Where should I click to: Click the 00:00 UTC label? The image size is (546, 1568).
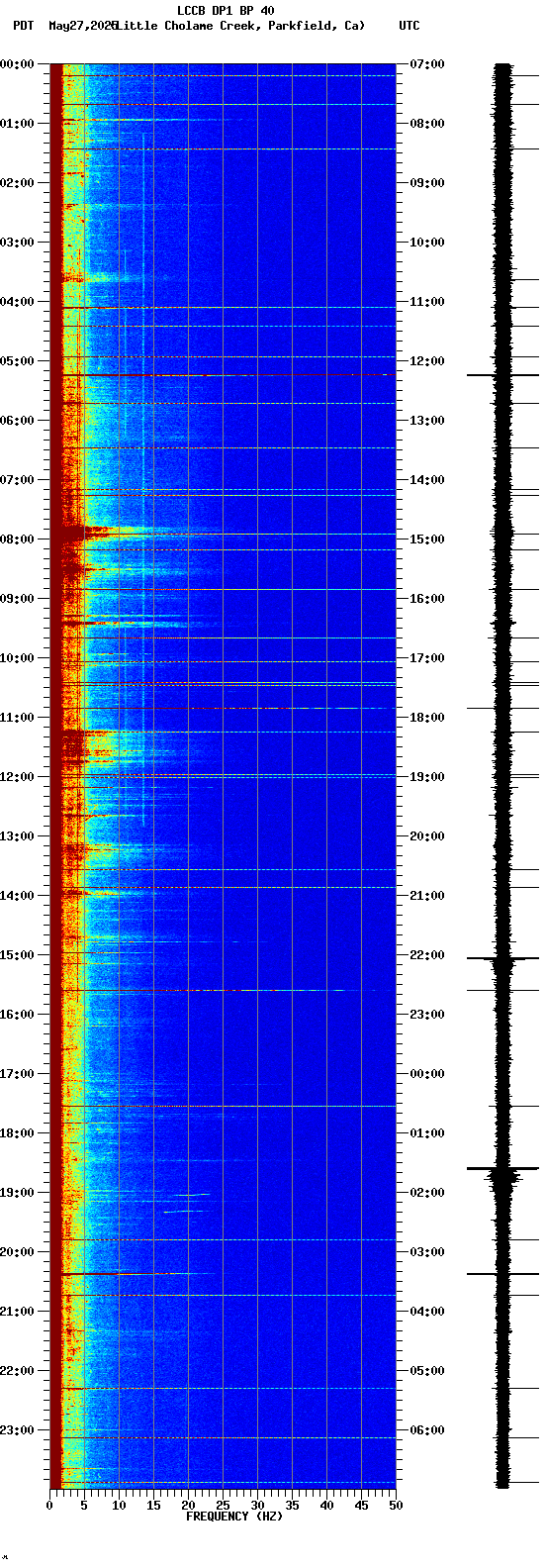(x=427, y=1074)
